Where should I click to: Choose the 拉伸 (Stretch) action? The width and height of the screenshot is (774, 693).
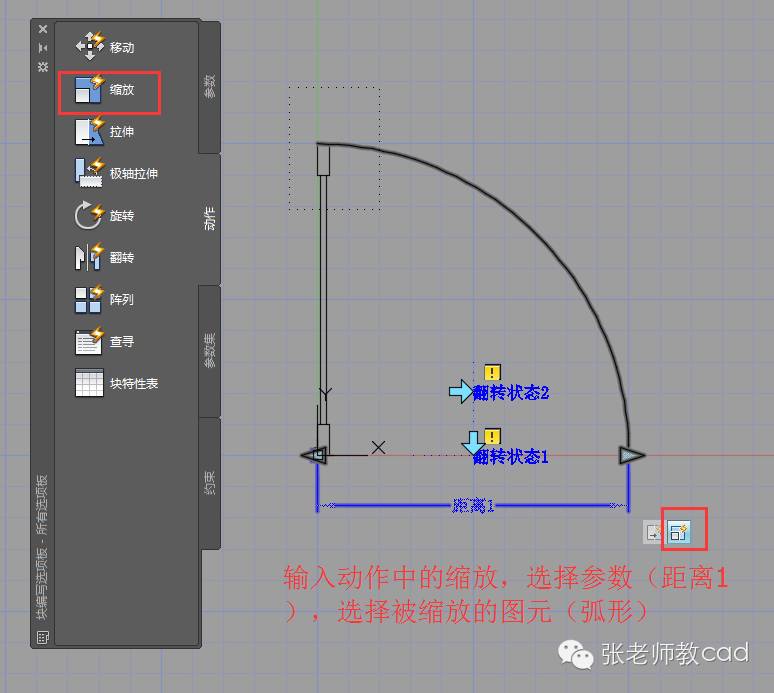(106, 132)
